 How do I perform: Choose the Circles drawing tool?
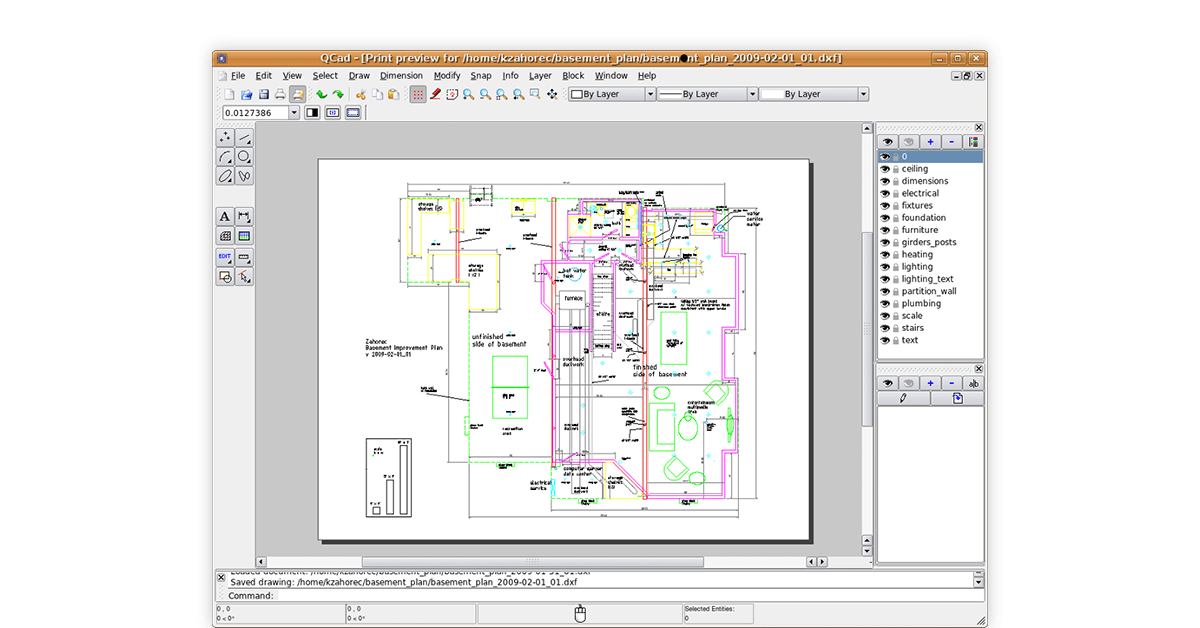(x=244, y=157)
